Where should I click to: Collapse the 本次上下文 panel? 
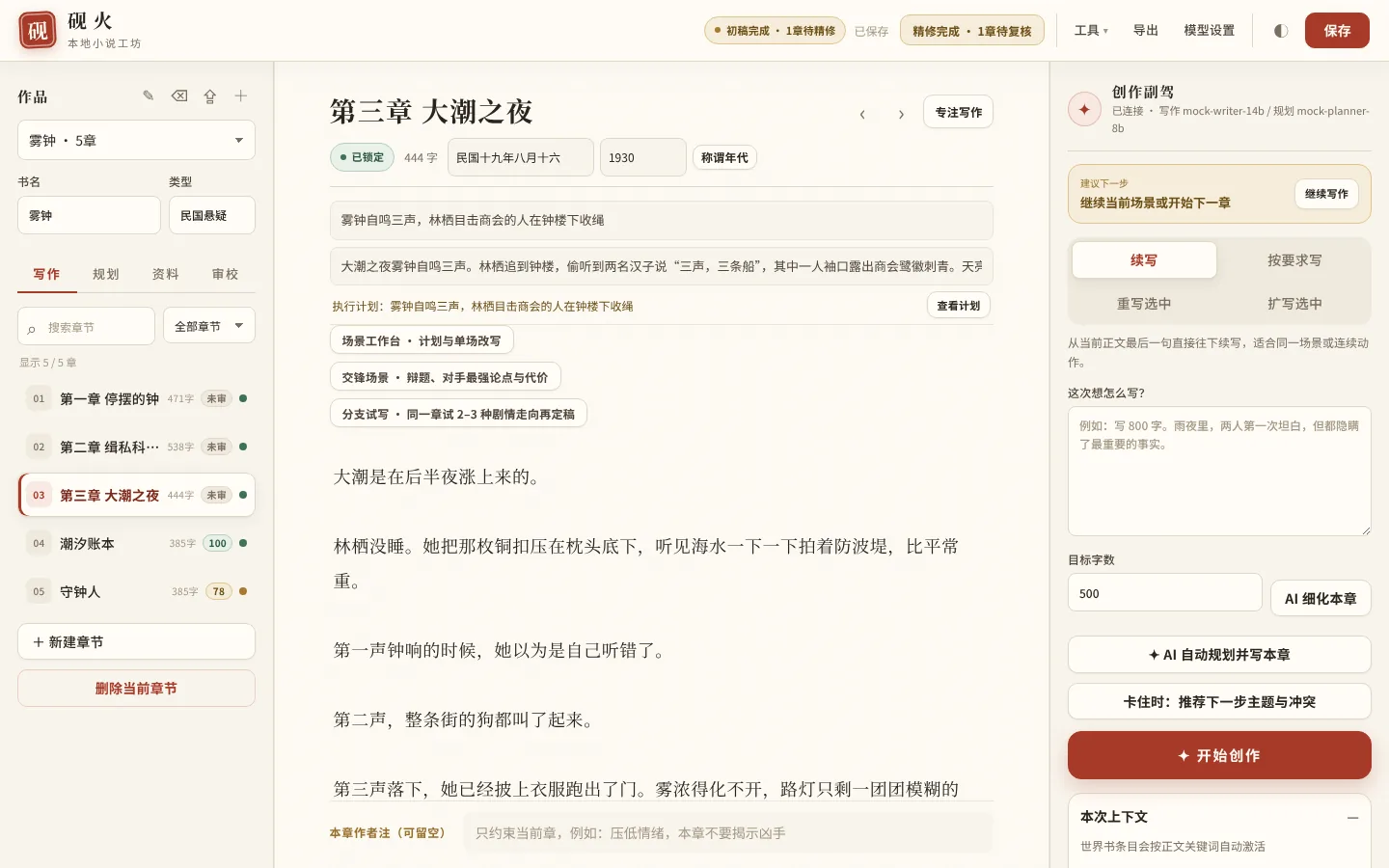pyautogui.click(x=1352, y=817)
